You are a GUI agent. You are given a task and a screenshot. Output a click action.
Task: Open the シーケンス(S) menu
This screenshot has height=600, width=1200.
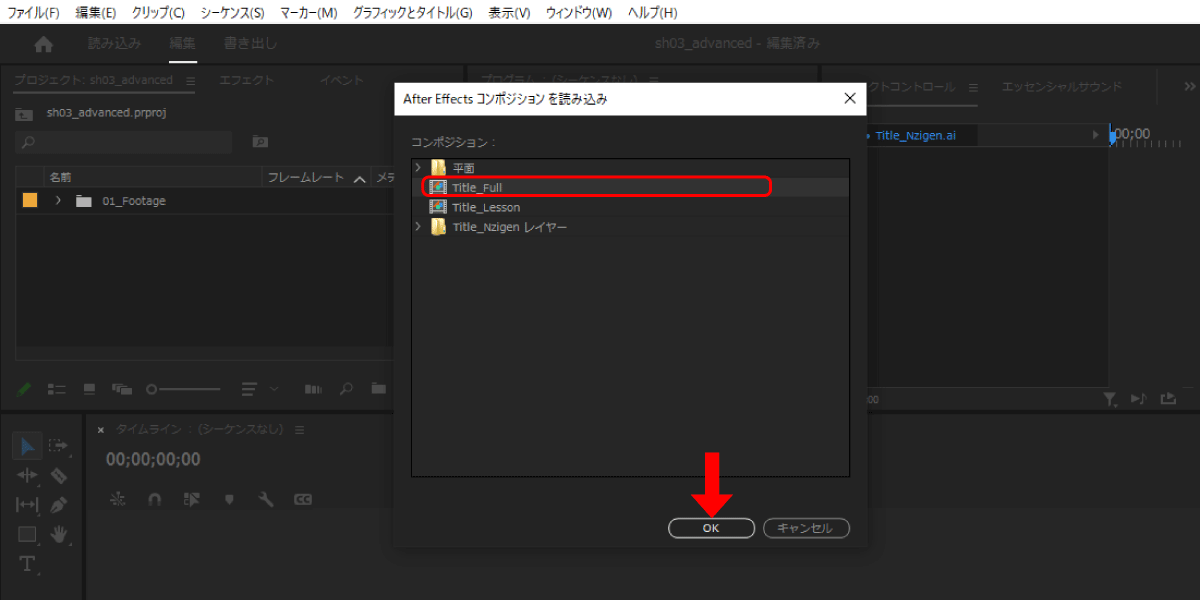click(x=232, y=13)
